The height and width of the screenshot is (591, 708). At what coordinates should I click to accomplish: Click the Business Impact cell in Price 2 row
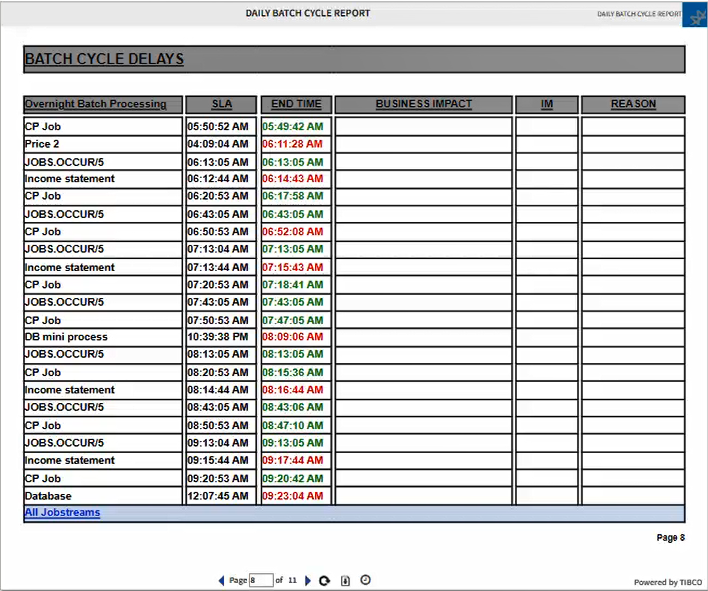(x=424, y=144)
